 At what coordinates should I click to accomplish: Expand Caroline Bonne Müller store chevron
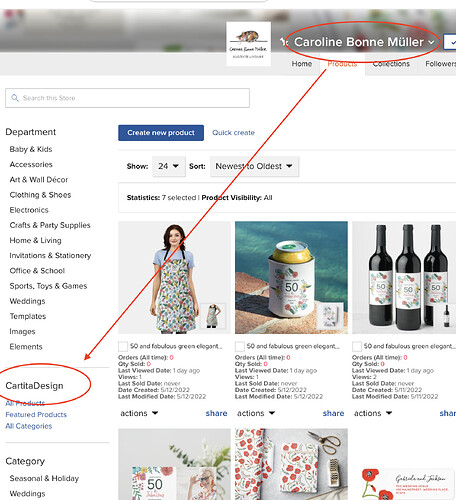[431, 42]
